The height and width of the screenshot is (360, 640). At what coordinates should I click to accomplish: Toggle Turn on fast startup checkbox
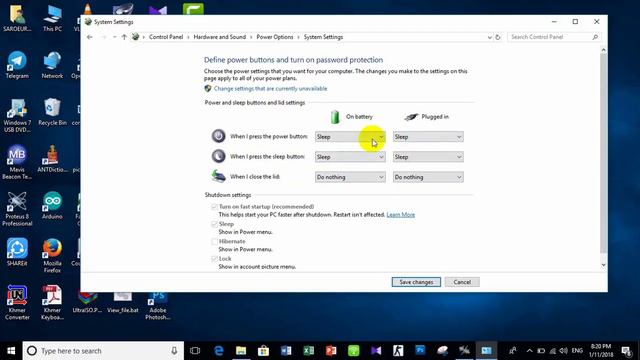[214, 207]
